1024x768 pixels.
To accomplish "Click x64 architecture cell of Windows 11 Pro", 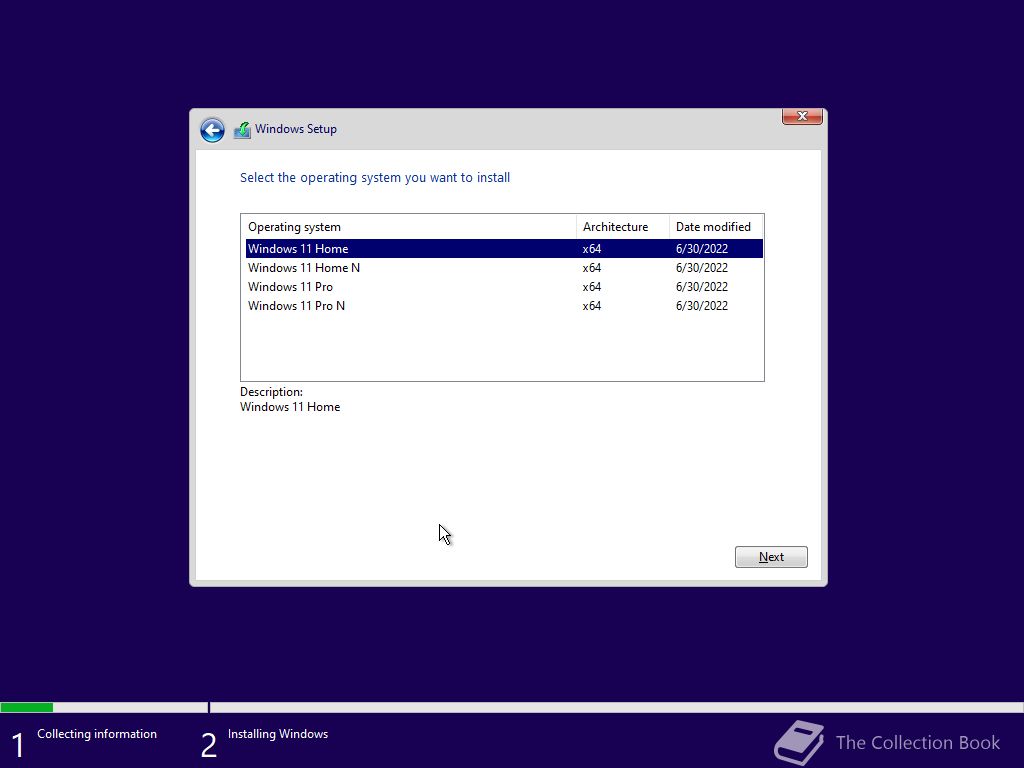I will tap(592, 287).
